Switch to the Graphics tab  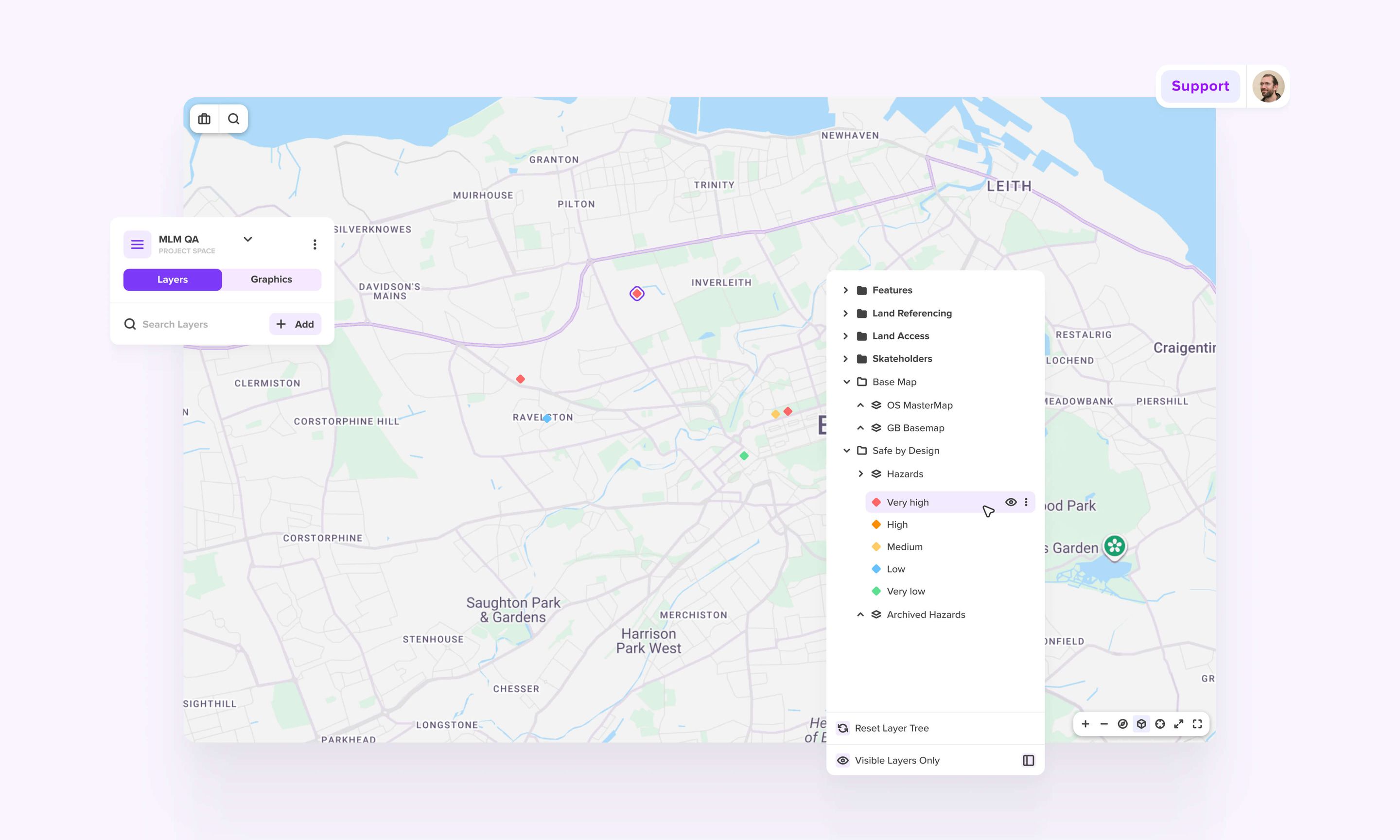pos(272,280)
